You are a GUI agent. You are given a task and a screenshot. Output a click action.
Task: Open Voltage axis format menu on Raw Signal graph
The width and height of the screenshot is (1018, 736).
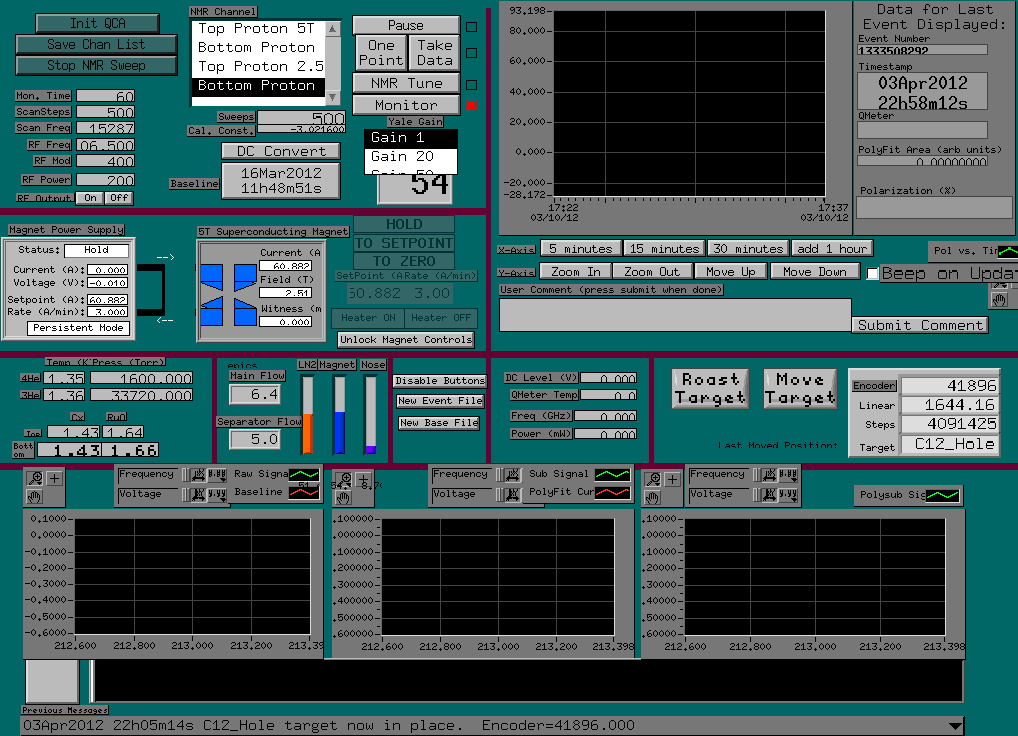(217, 495)
